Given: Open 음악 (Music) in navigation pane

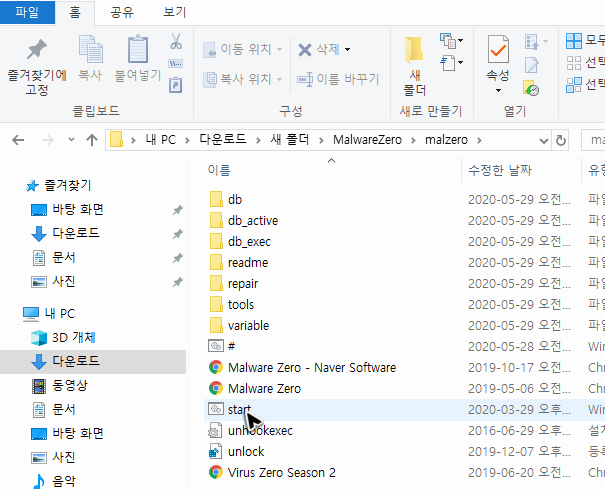Looking at the screenshot, I should 64,481.
